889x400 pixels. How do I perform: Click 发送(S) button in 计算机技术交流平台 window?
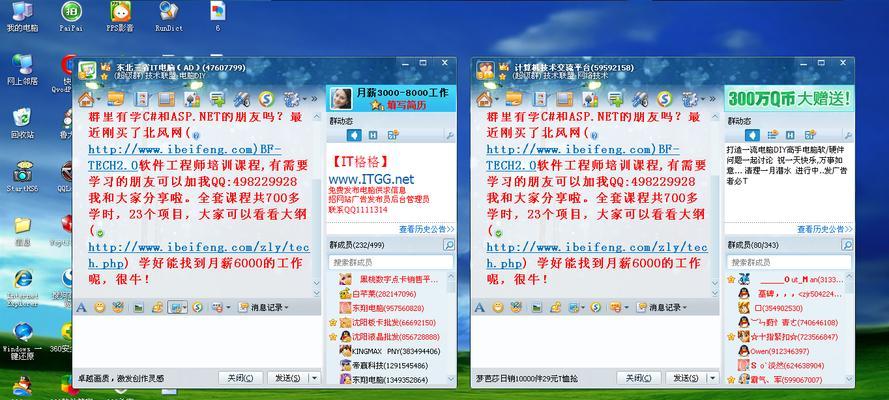[686, 378]
